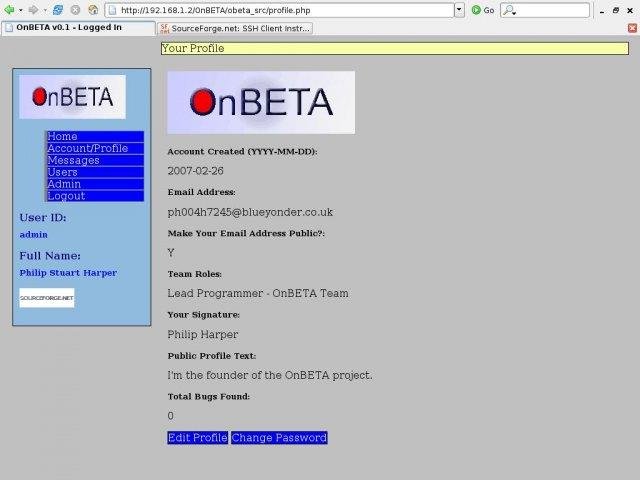Image resolution: width=640 pixels, height=480 pixels.
Task: Click the founder of the OnBETA project text
Action: (x=270, y=375)
